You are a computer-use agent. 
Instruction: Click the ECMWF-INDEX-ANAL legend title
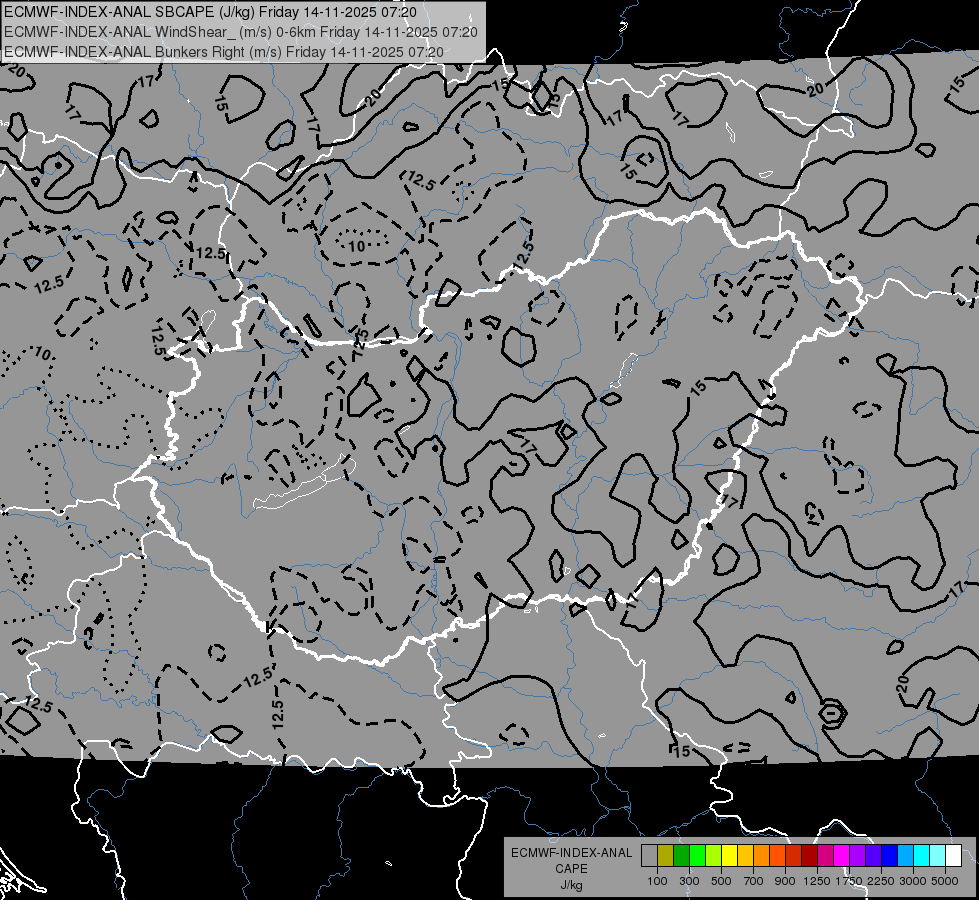click(x=571, y=853)
